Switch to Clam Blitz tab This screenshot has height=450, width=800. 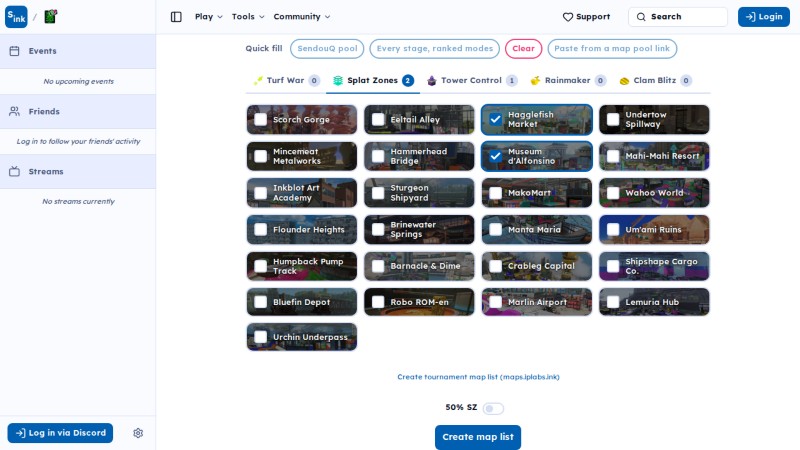click(x=656, y=81)
